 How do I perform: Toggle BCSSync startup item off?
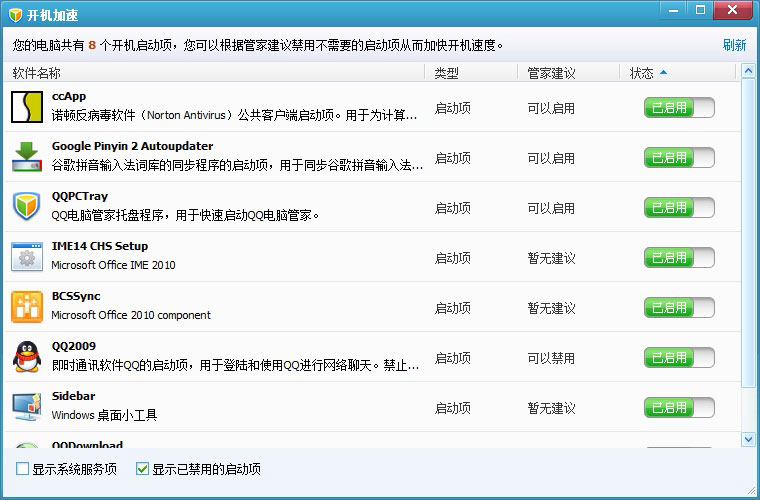point(679,308)
